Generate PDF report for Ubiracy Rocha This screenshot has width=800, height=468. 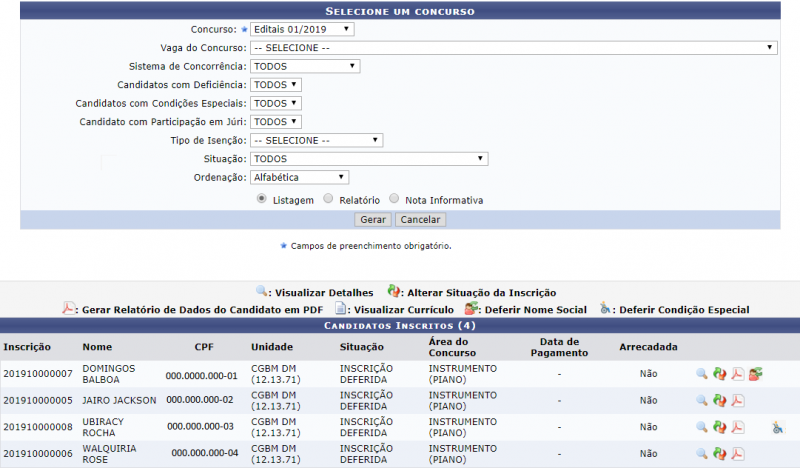point(737,427)
